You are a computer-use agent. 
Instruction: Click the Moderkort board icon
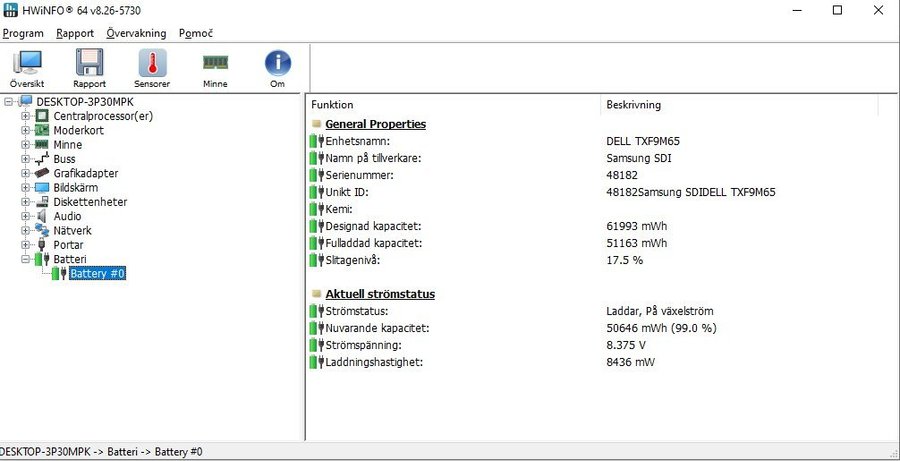click(42, 130)
